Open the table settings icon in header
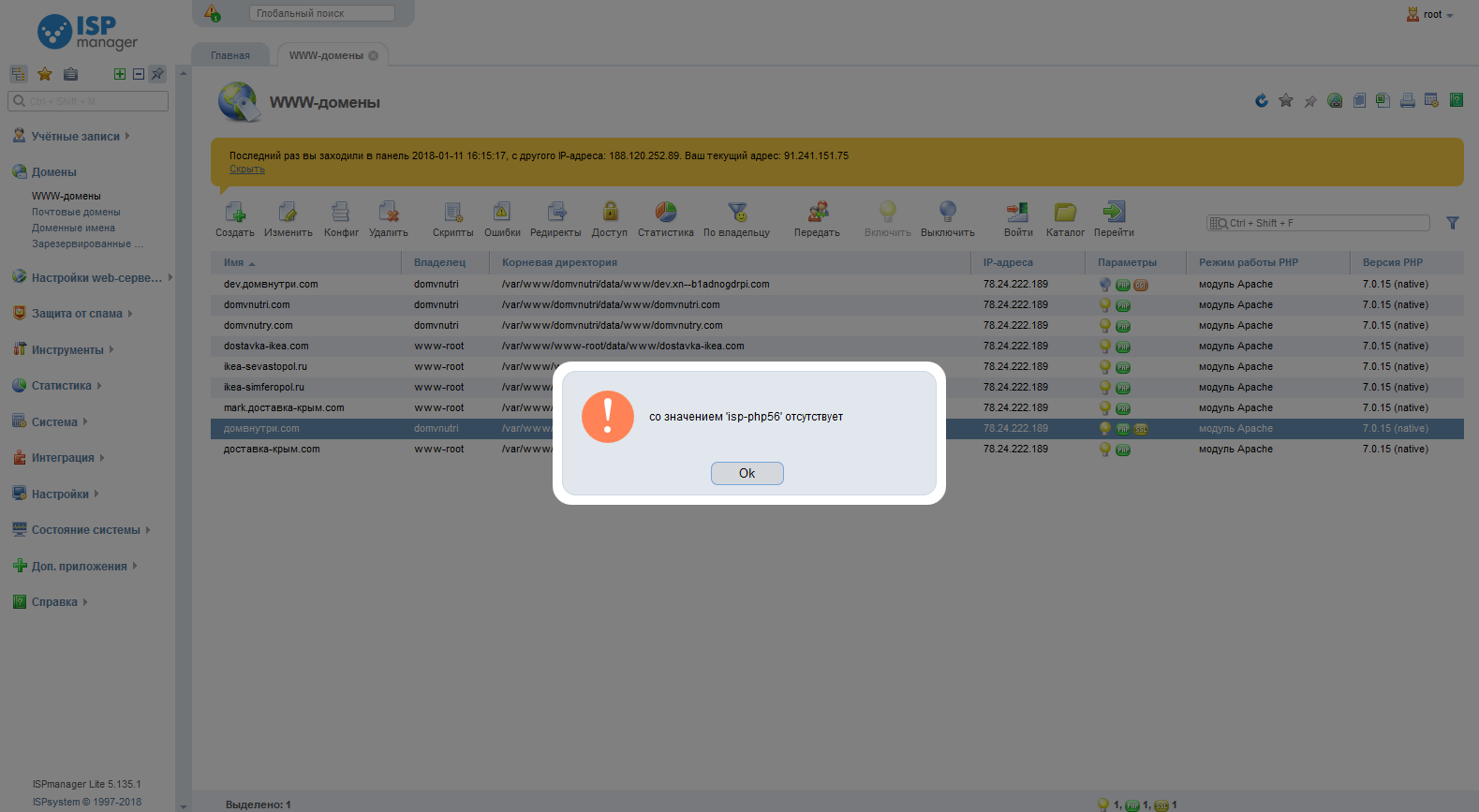1479x812 pixels. [x=1431, y=100]
